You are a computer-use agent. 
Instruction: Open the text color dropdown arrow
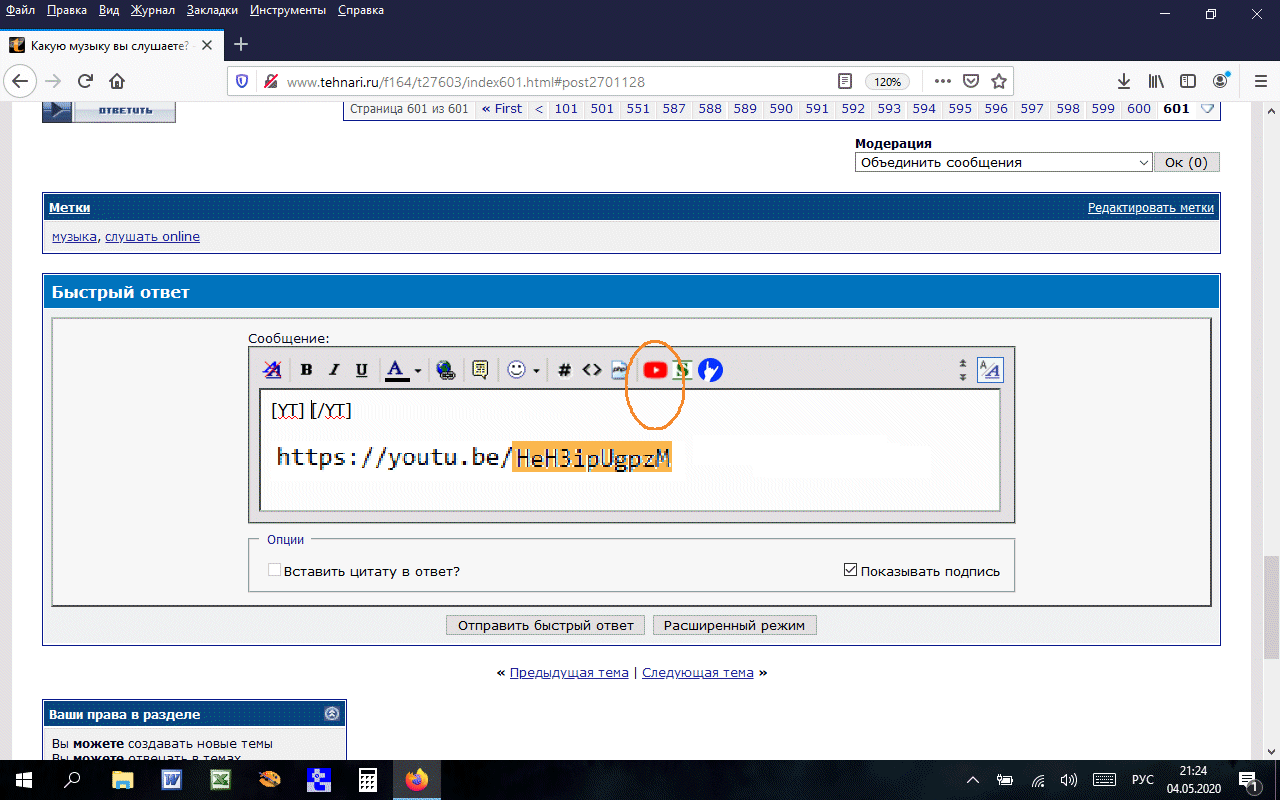418,371
